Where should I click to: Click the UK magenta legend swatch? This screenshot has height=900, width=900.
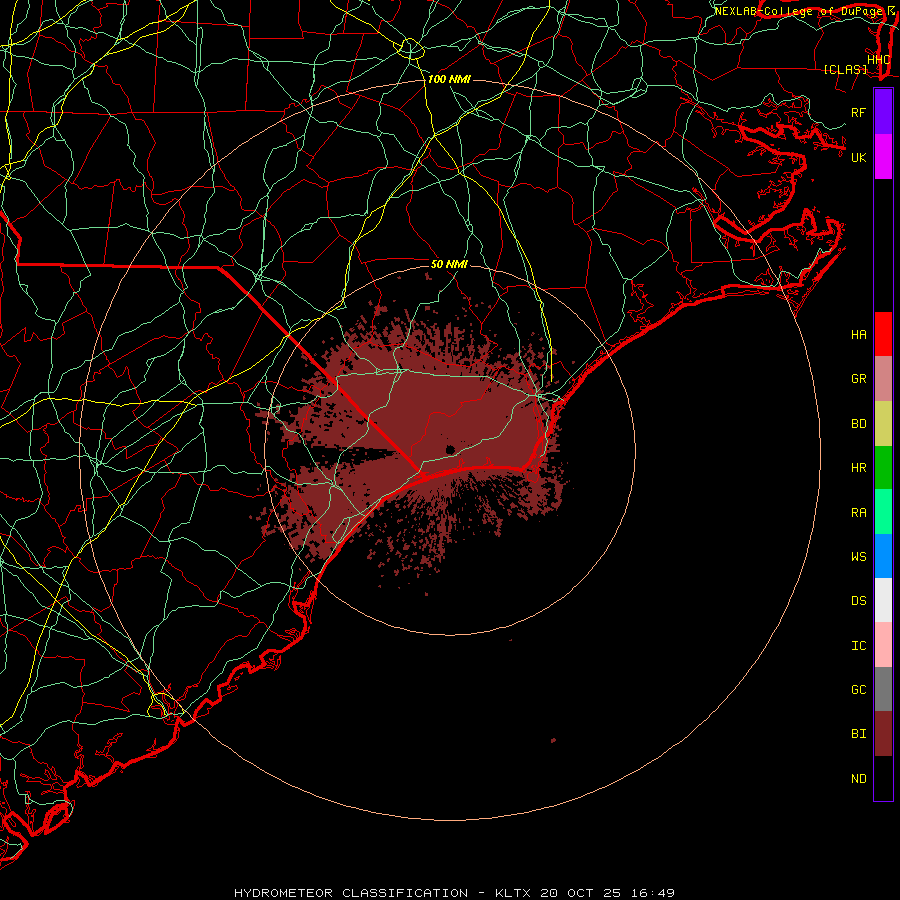[883, 157]
